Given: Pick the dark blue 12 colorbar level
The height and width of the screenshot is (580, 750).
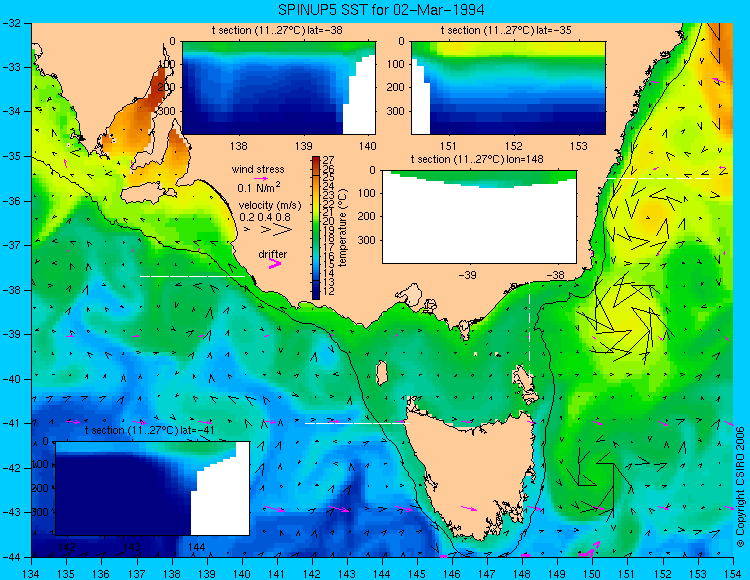Looking at the screenshot, I should 316,291.
